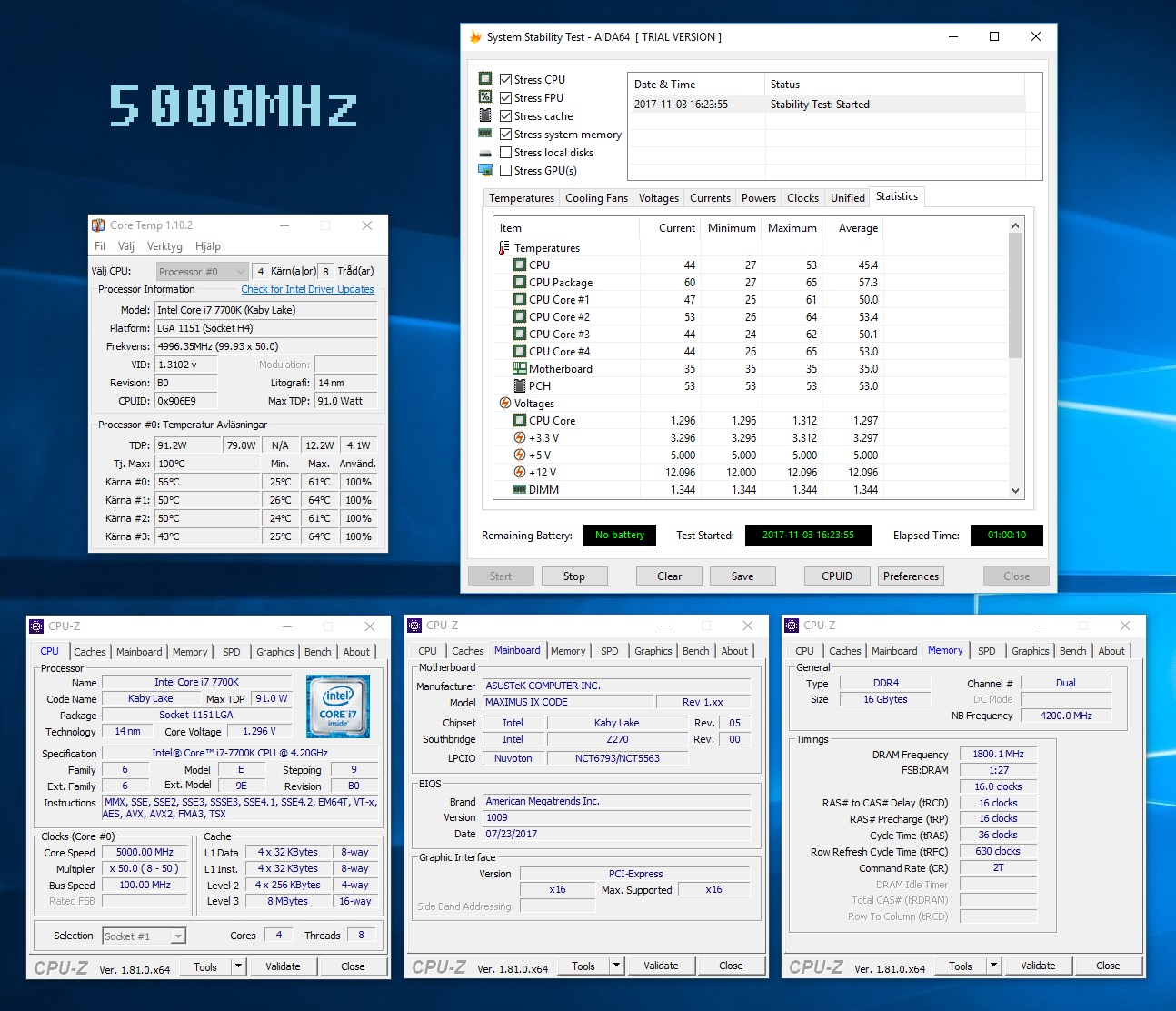1176x1011 pixels.
Task: Follow the Check for Intel Driver Updates link
Action: click(x=307, y=289)
